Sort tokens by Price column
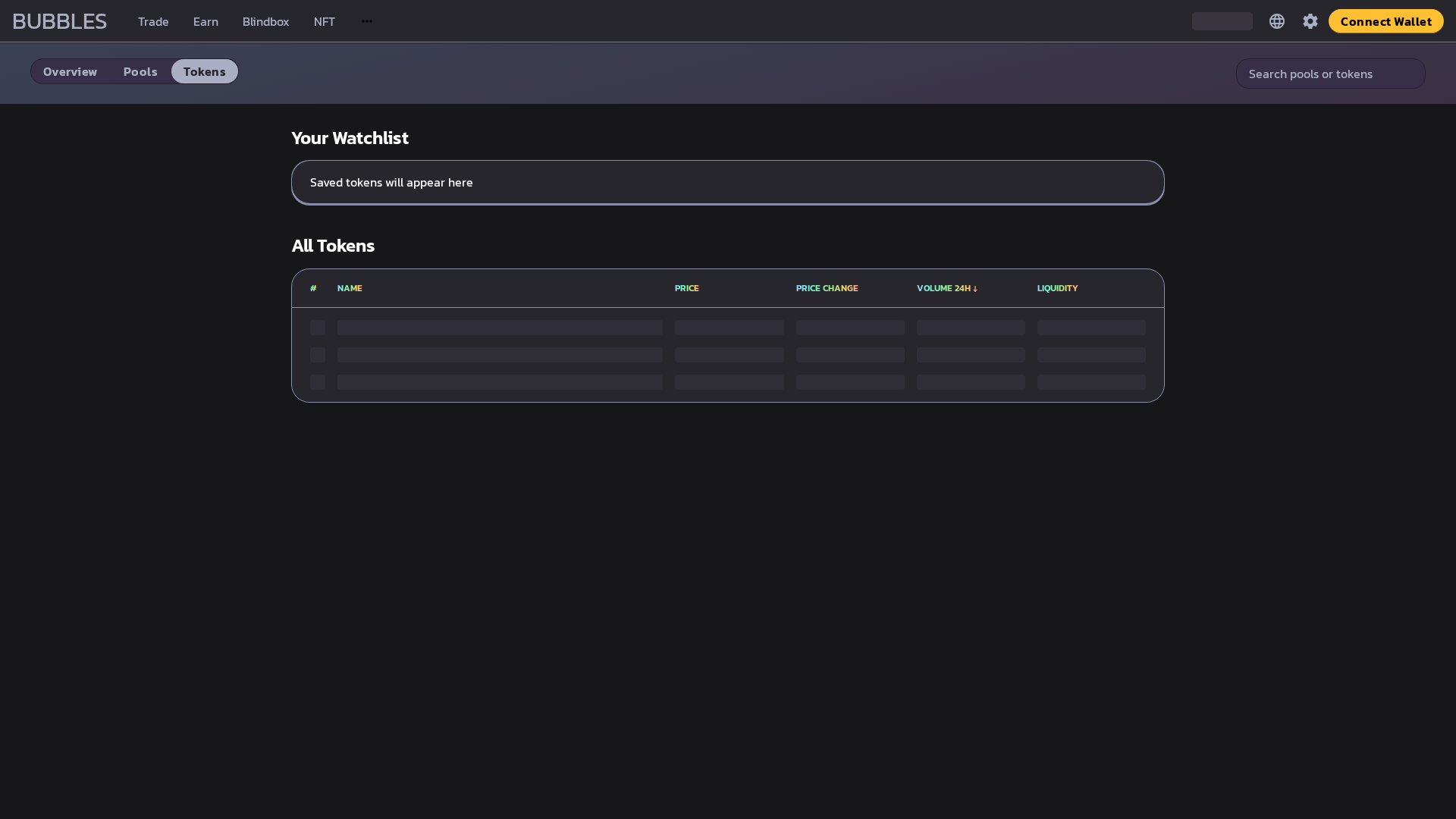The height and width of the screenshot is (819, 1456). [x=686, y=288]
